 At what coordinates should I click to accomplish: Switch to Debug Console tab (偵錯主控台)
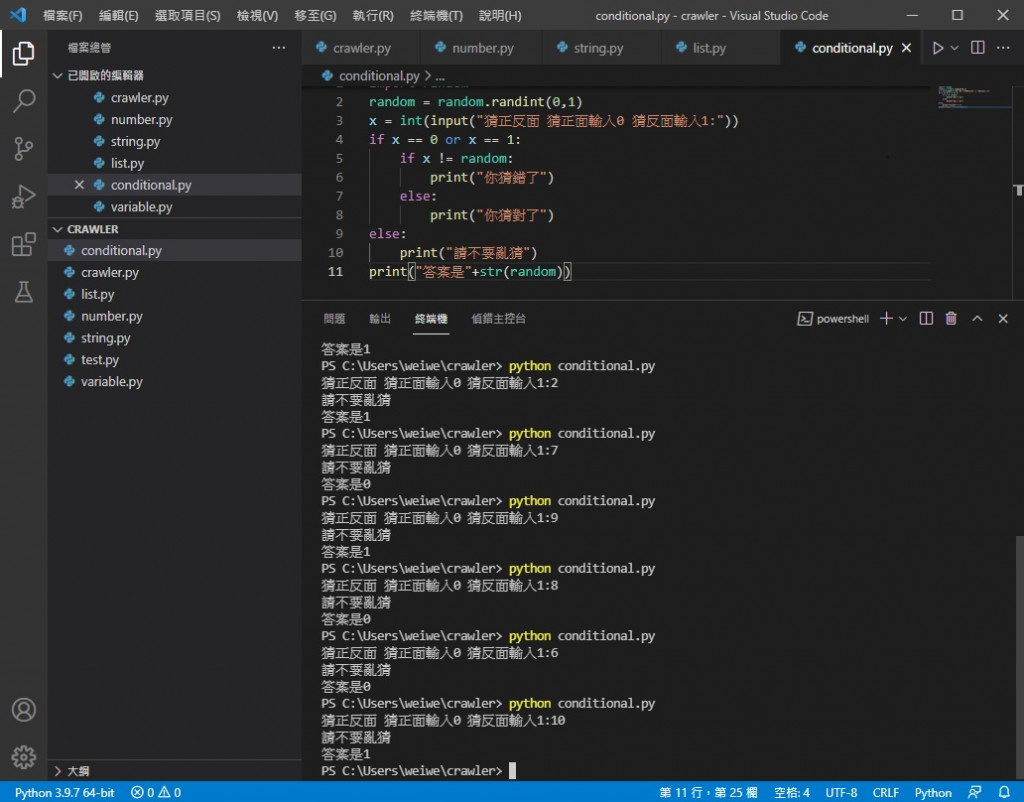tap(499, 319)
